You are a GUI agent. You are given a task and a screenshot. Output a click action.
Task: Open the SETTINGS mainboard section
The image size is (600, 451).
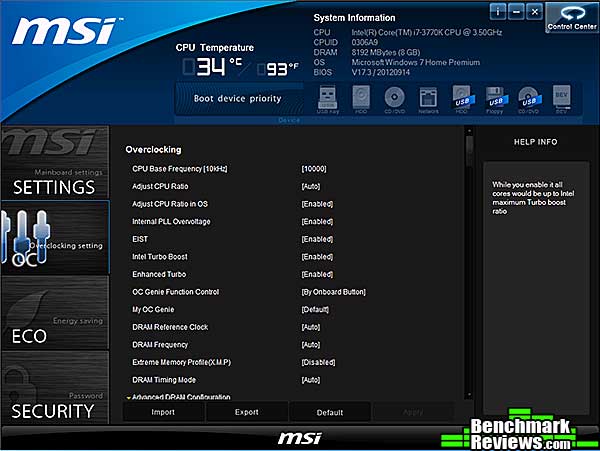(x=55, y=162)
